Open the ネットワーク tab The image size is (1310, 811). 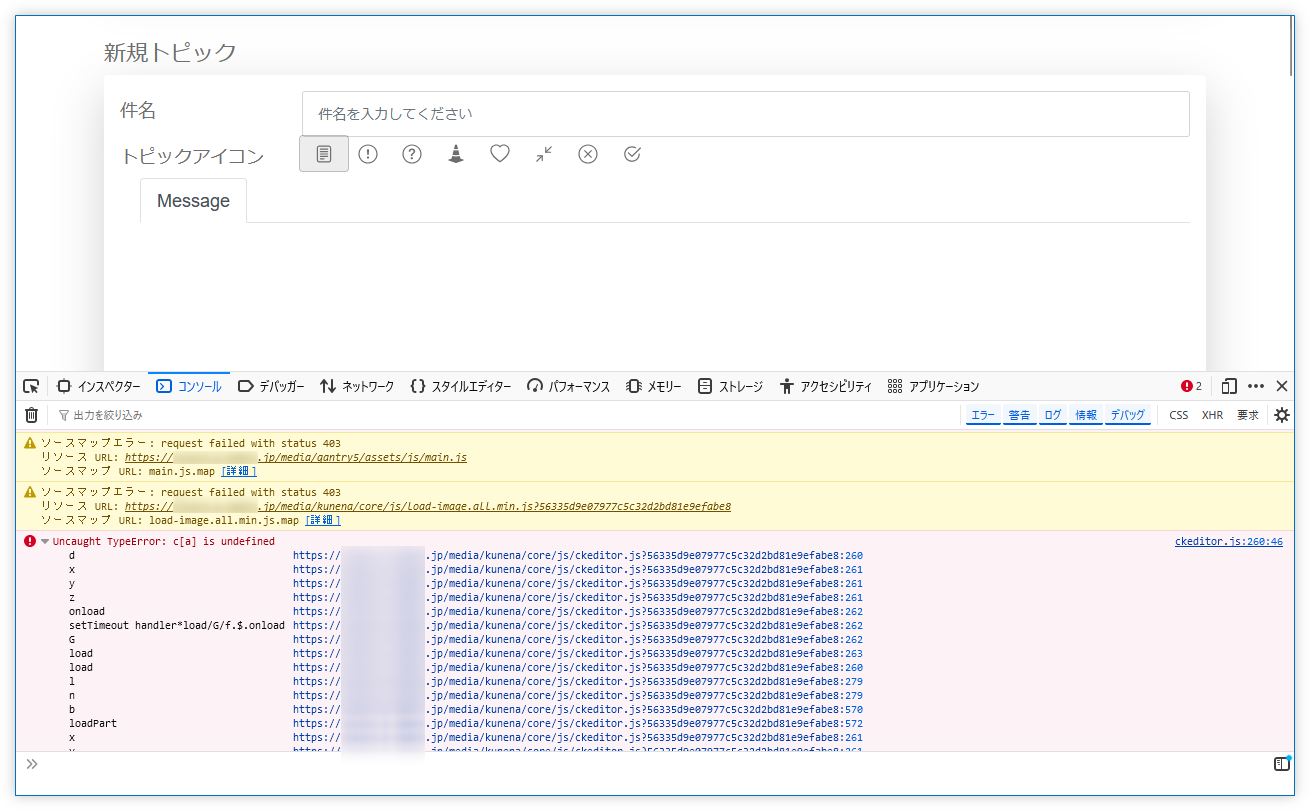[x=357, y=386]
